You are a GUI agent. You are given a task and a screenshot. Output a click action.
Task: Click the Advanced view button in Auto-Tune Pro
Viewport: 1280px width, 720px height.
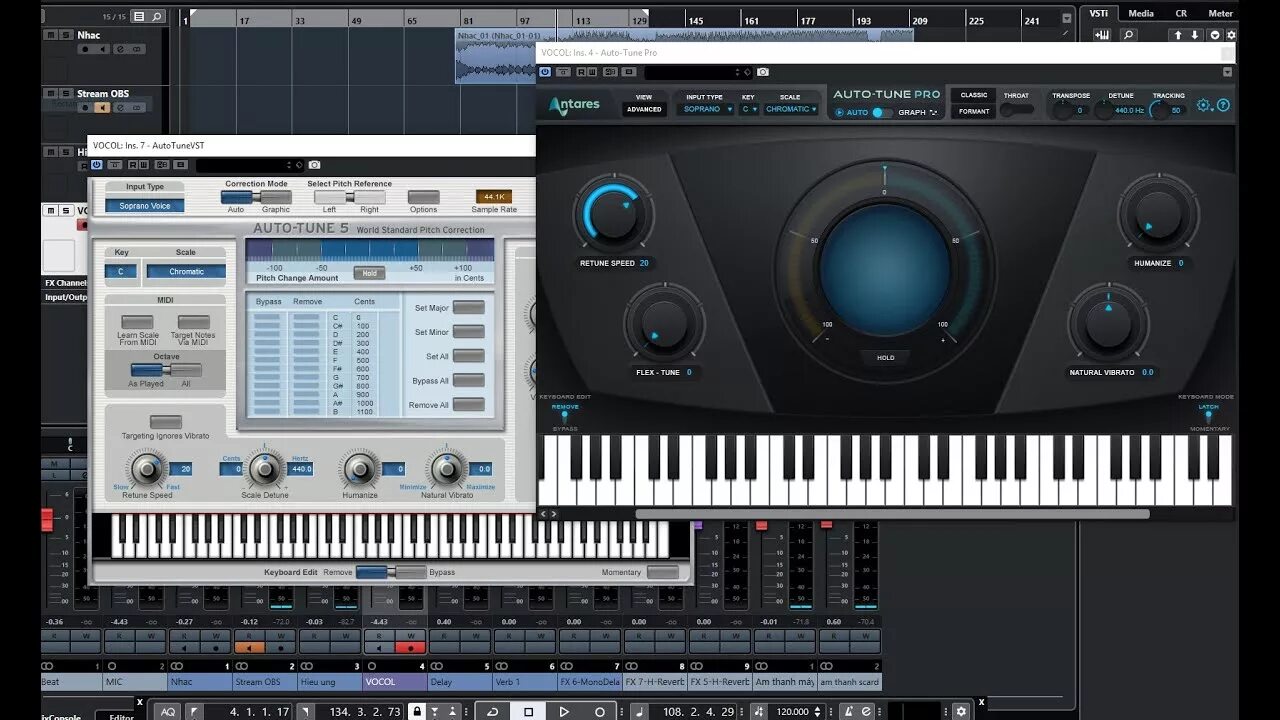coord(643,110)
